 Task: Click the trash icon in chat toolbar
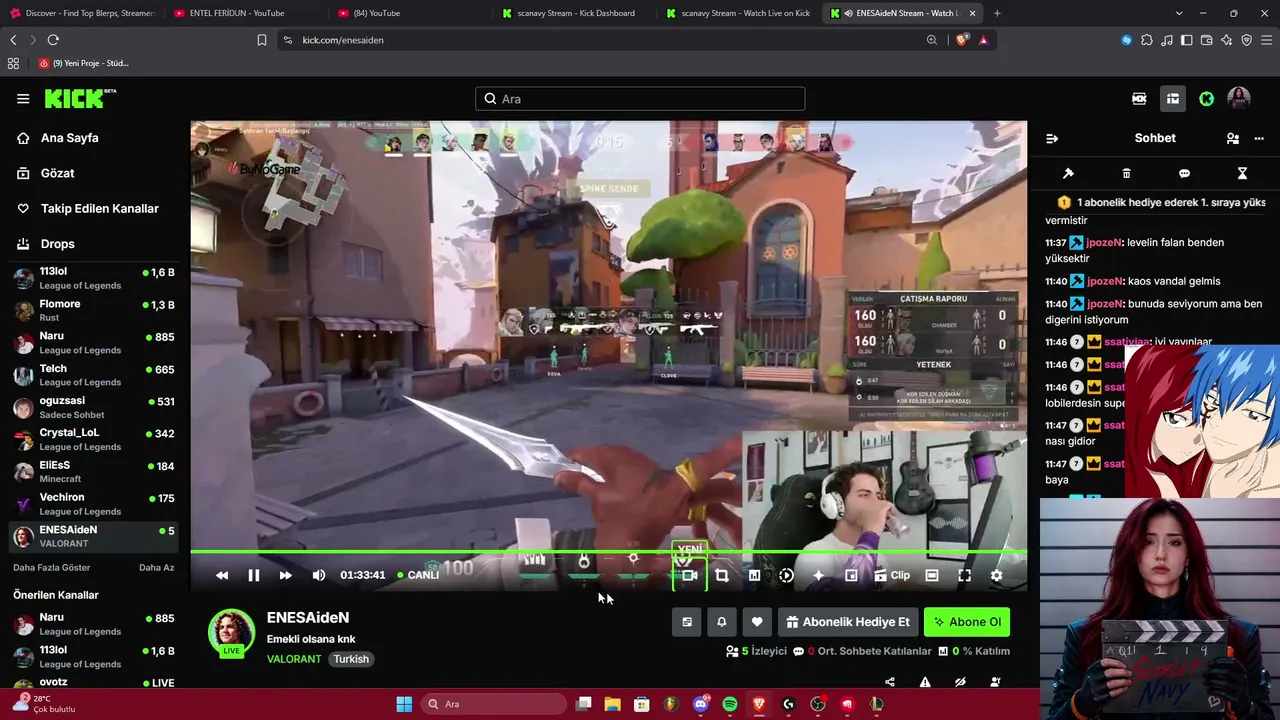coord(1126,173)
